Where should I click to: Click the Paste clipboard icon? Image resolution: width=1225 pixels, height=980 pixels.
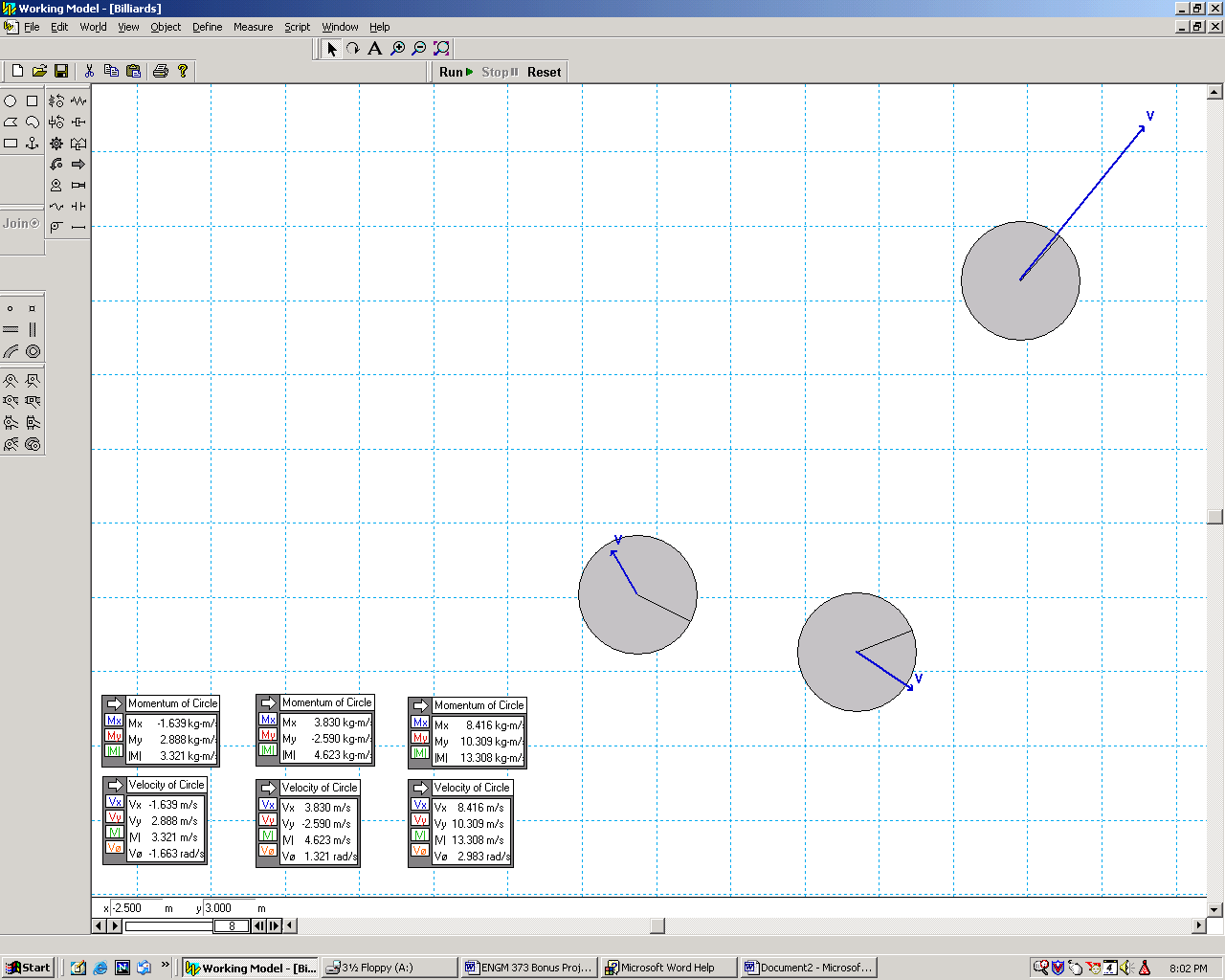point(133,71)
